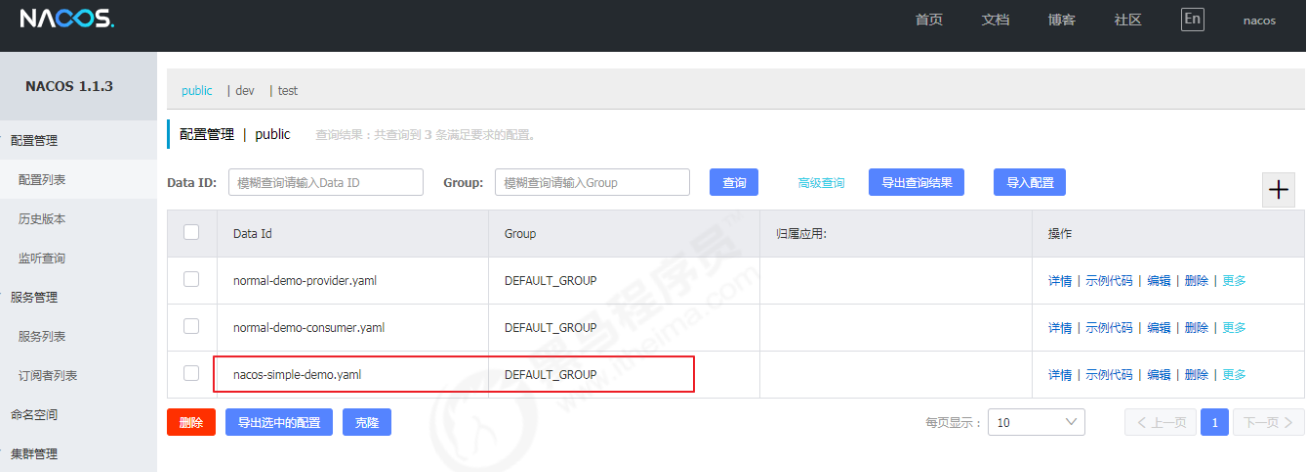The image size is (1308, 472).
Task: Click the 导入配置 button
Action: [x=1030, y=182]
